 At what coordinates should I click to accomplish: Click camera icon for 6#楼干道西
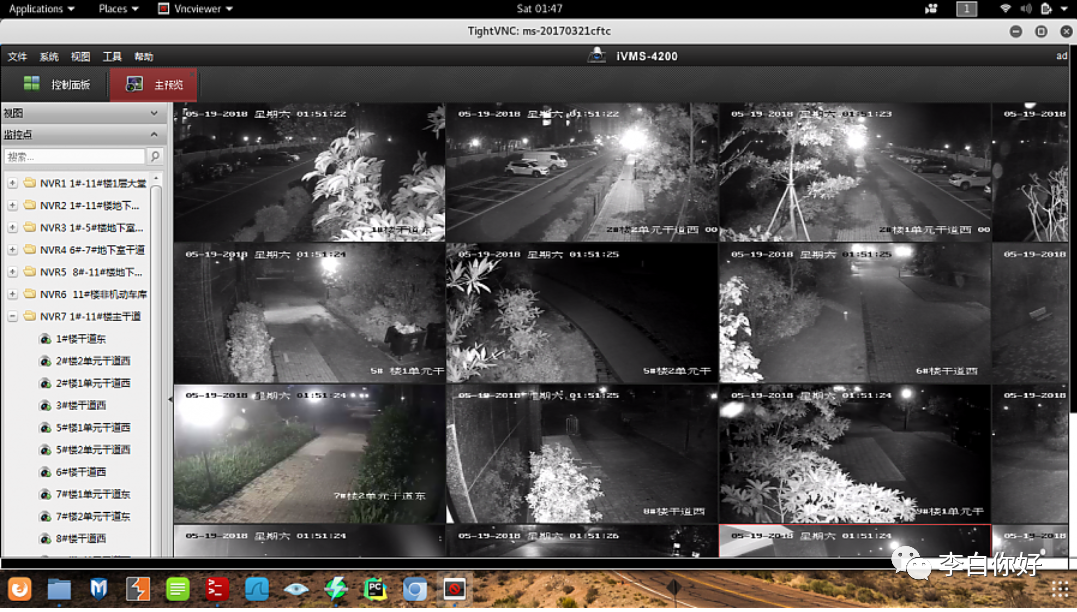[45, 473]
